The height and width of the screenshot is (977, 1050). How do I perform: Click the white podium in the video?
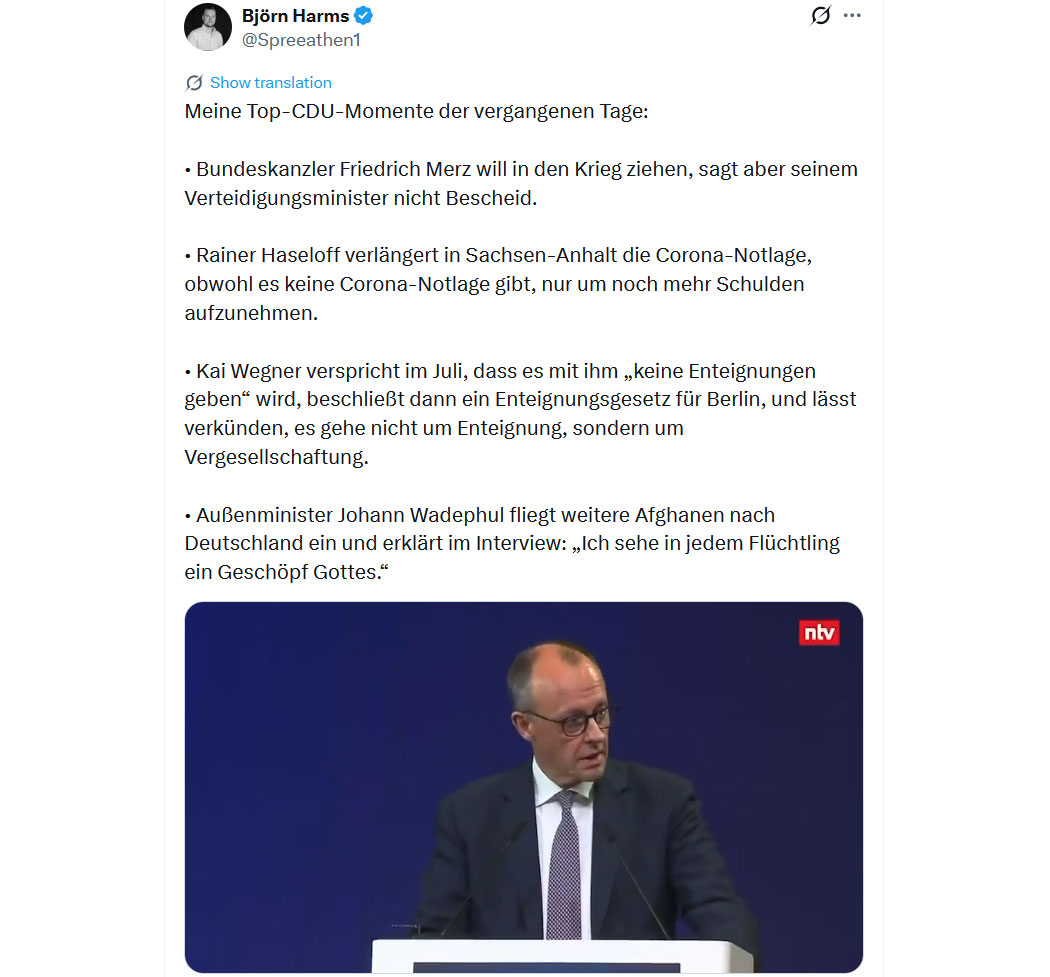tap(562, 956)
